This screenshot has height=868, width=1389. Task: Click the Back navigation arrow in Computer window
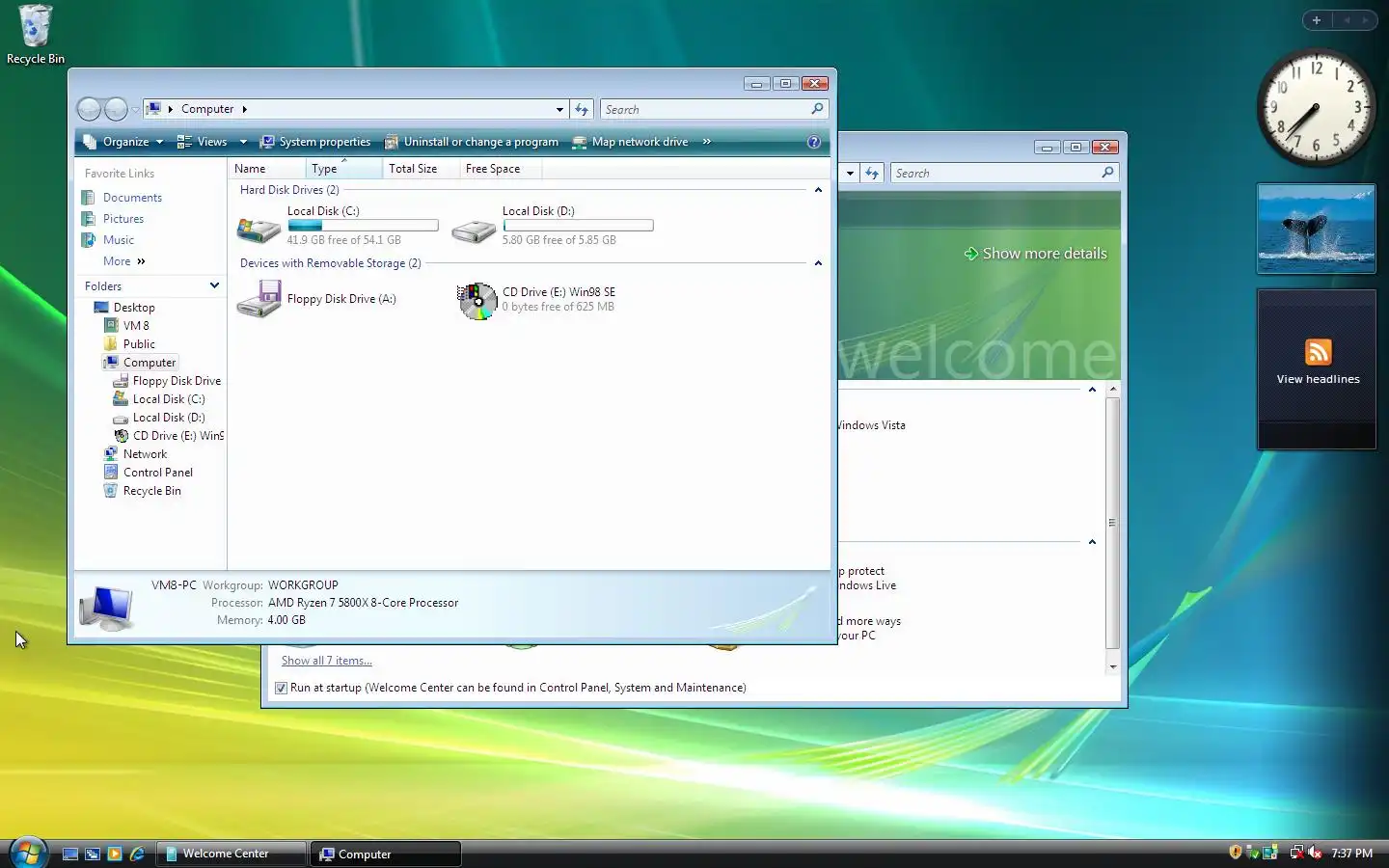click(89, 109)
